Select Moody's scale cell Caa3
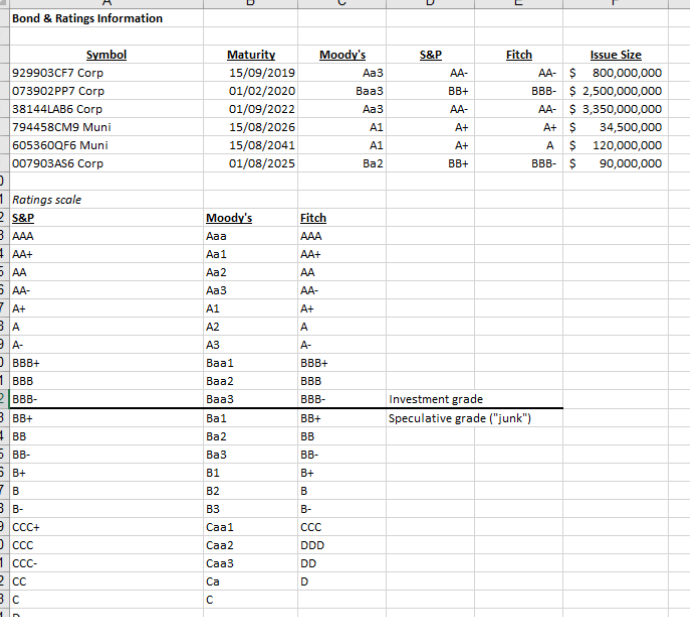The width and height of the screenshot is (690, 617). pyautogui.click(x=251, y=563)
